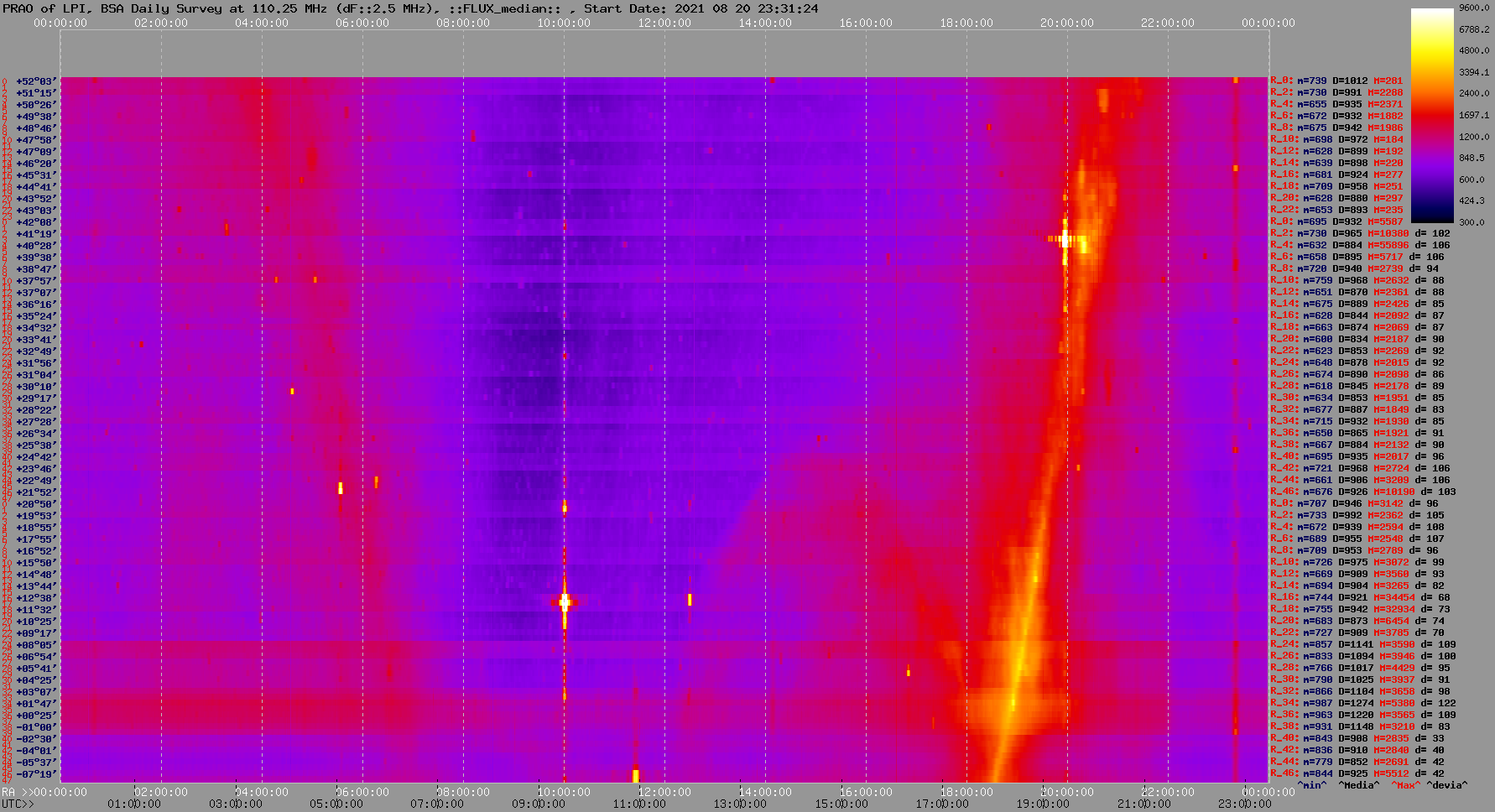Click the '+52°03'' declination label
This screenshot has width=1495, height=812.
click(36, 81)
